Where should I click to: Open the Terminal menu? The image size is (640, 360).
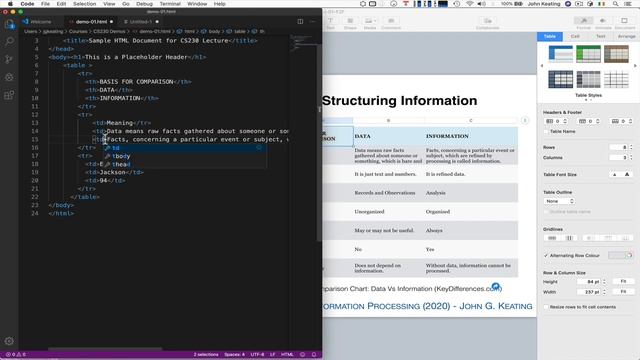coord(170,4)
